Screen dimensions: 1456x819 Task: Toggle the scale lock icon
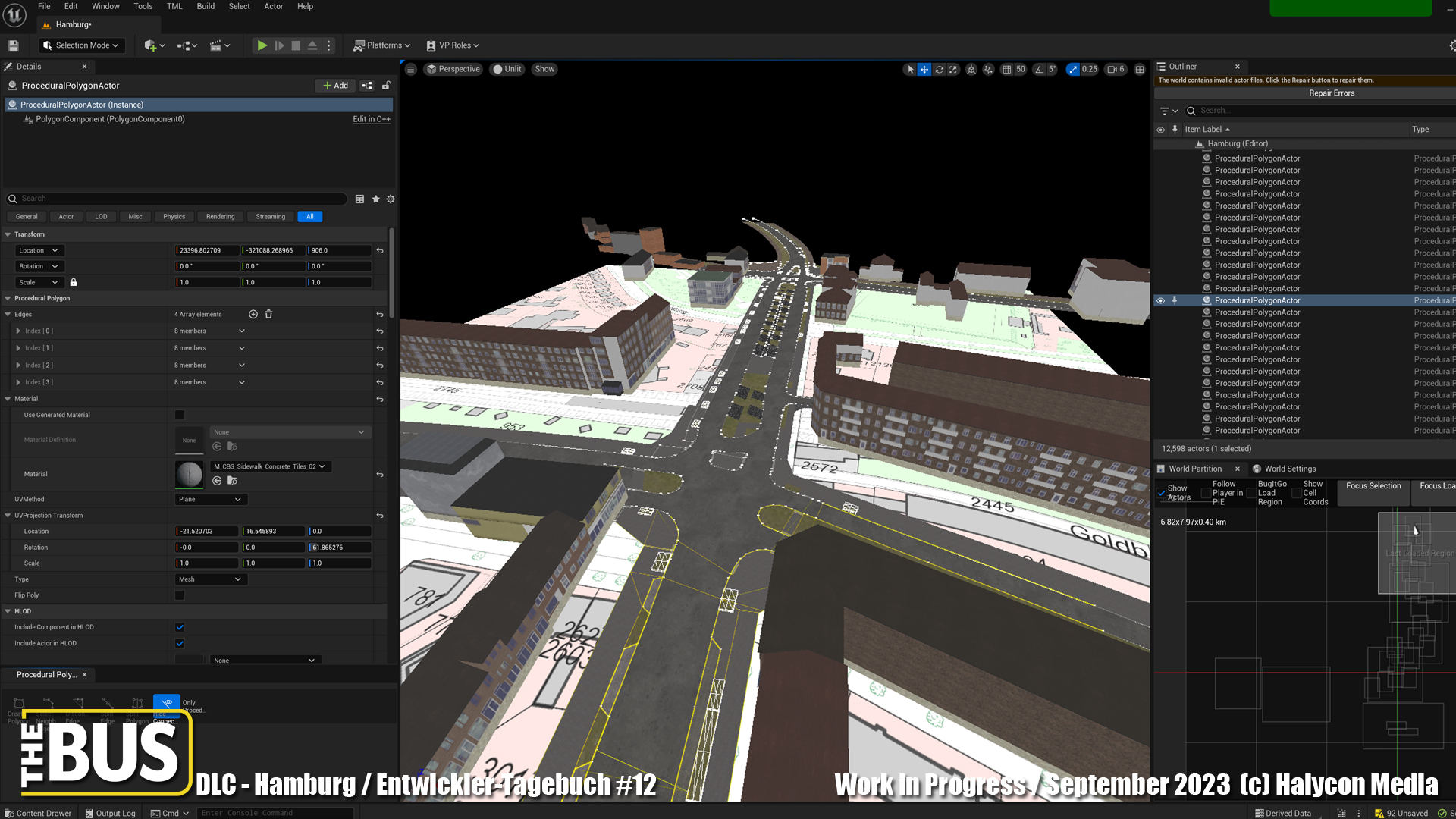coord(74,282)
